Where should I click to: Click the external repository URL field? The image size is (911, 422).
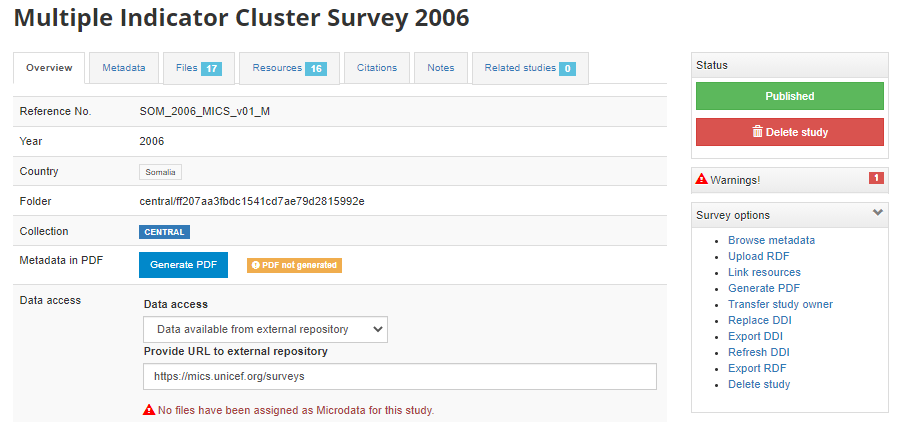(400, 377)
